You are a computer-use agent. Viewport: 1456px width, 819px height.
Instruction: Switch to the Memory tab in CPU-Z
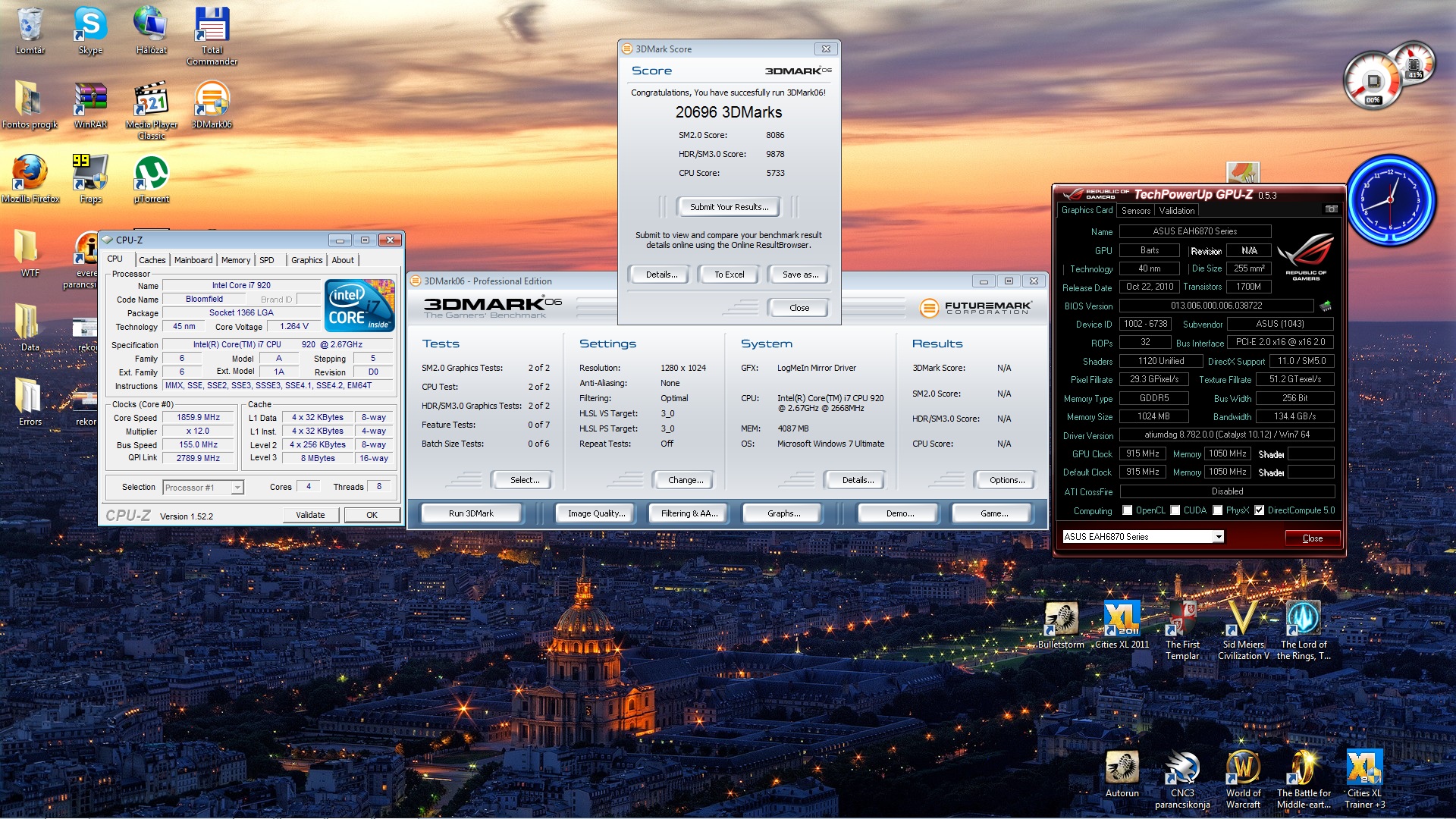[236, 260]
